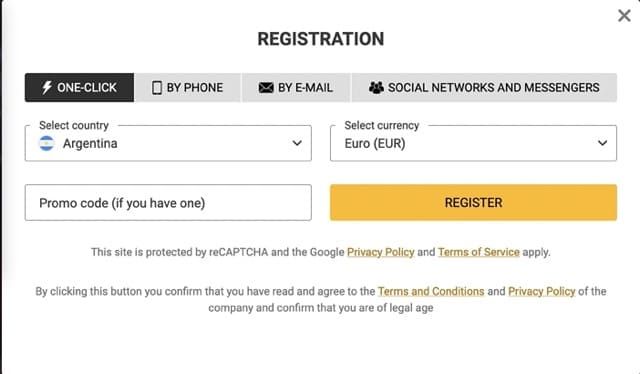Screen dimensions: 640x374
Task: Expand the country dropdown chevron
Action: pos(297,143)
